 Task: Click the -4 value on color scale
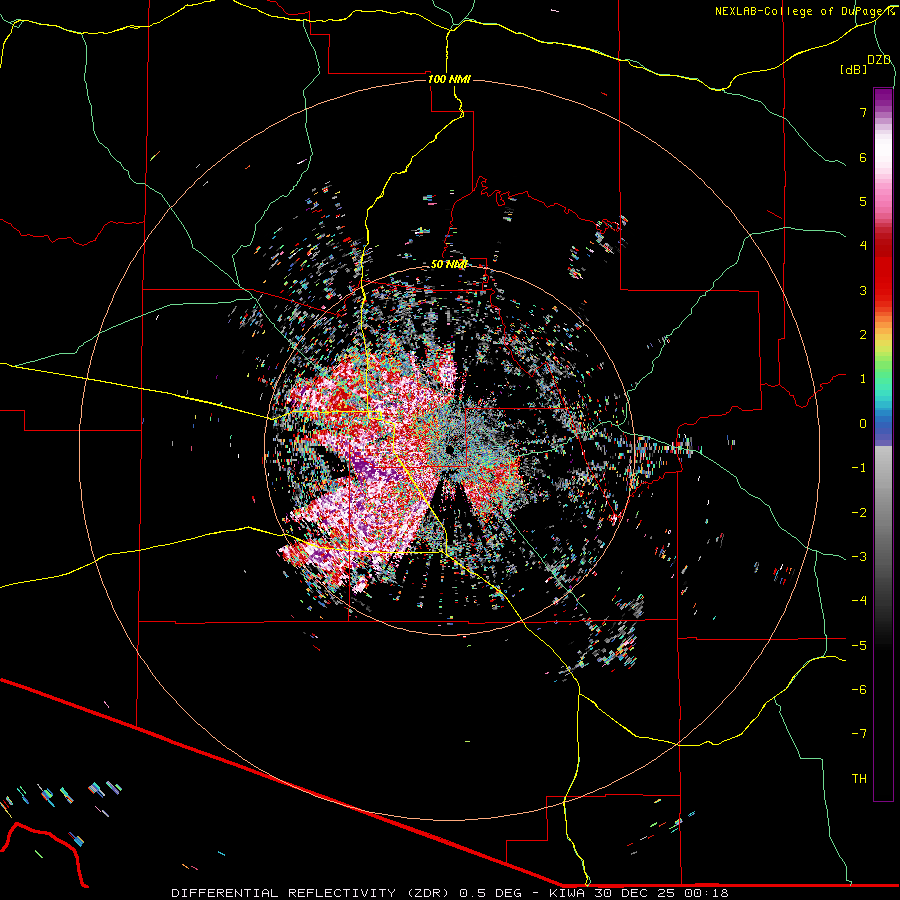(x=859, y=600)
